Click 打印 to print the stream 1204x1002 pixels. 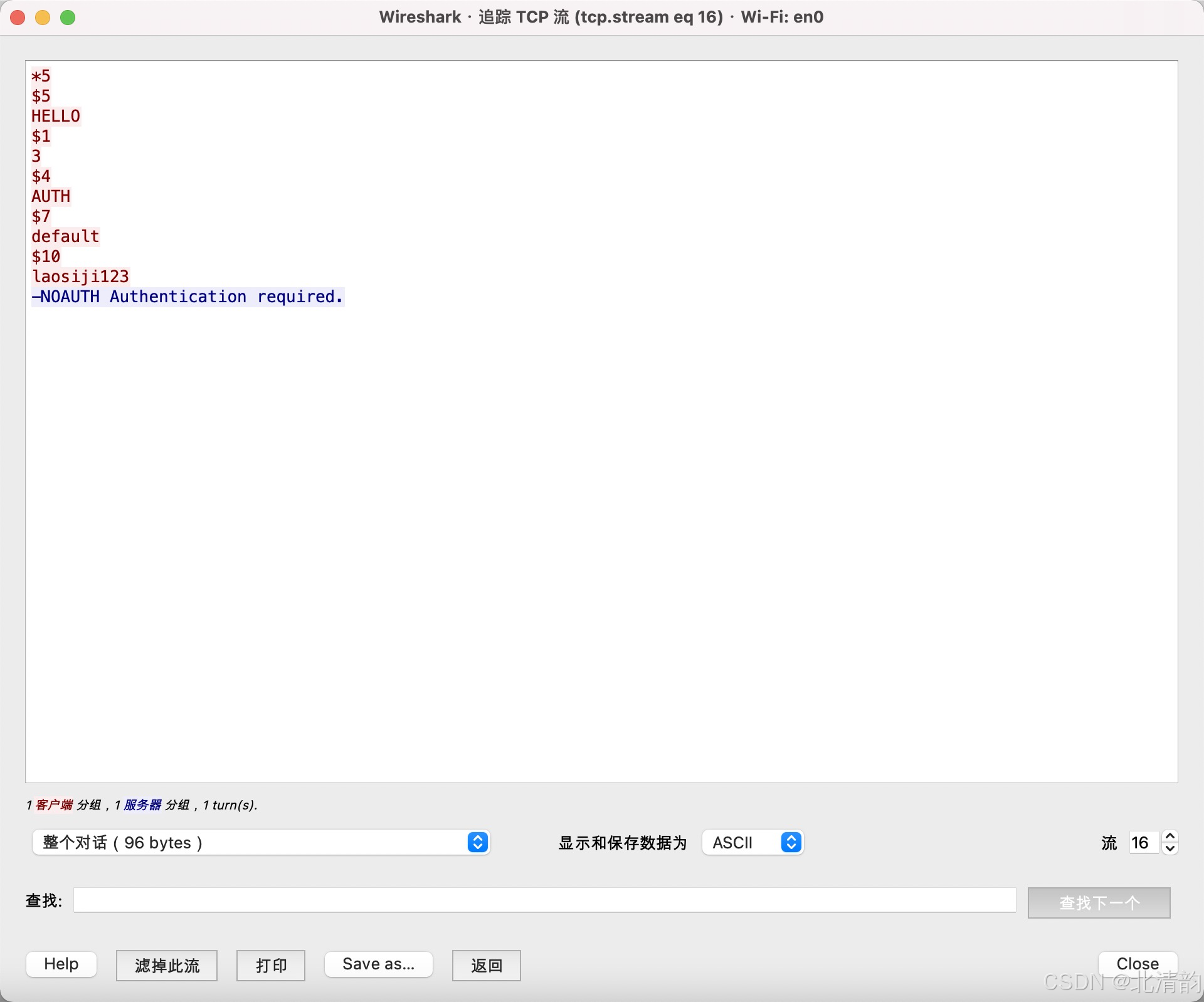(270, 966)
